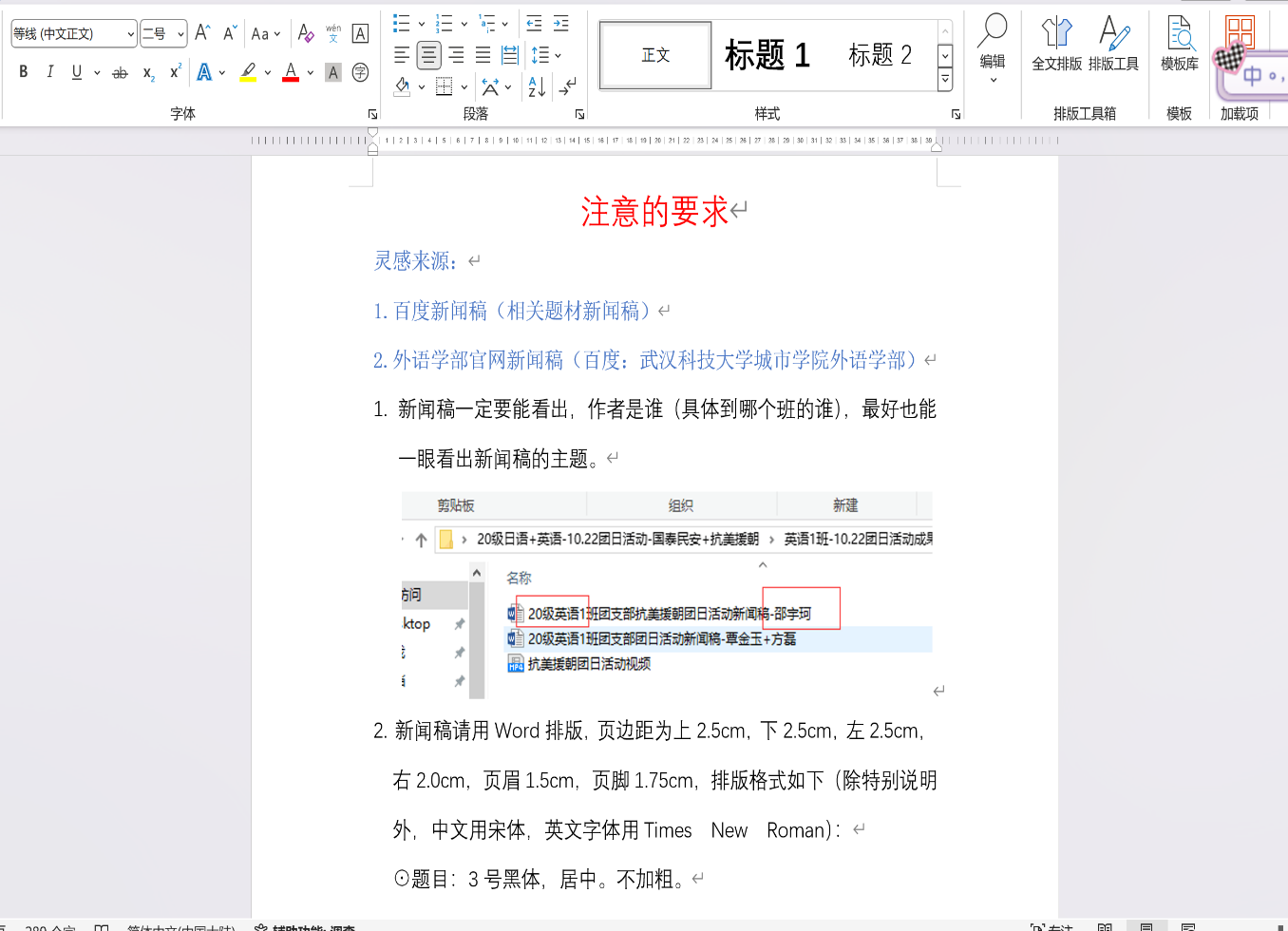
Task: Click the clear all formatting eraser icon
Action: [305, 34]
